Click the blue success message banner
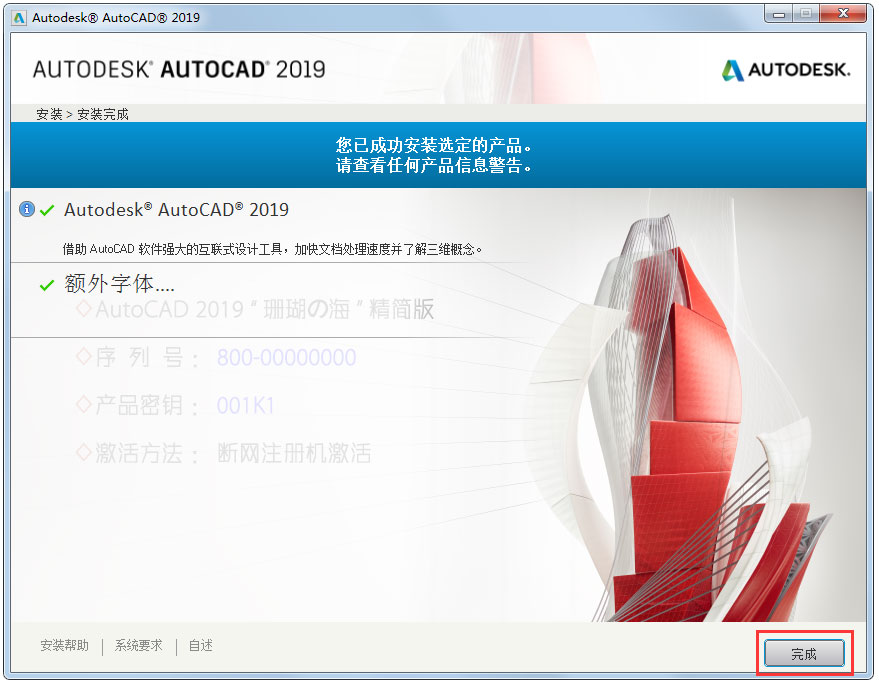 [x=438, y=153]
